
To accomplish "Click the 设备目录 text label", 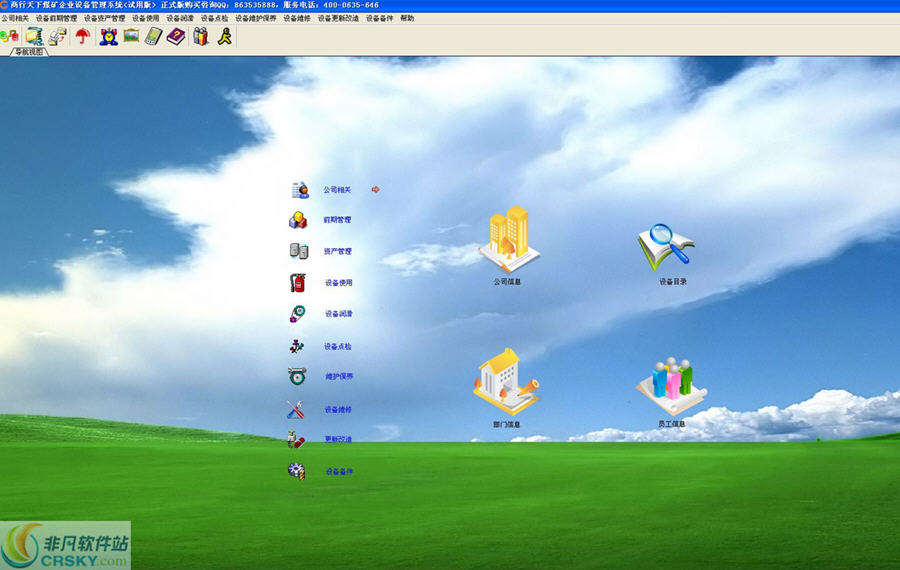I will (673, 282).
